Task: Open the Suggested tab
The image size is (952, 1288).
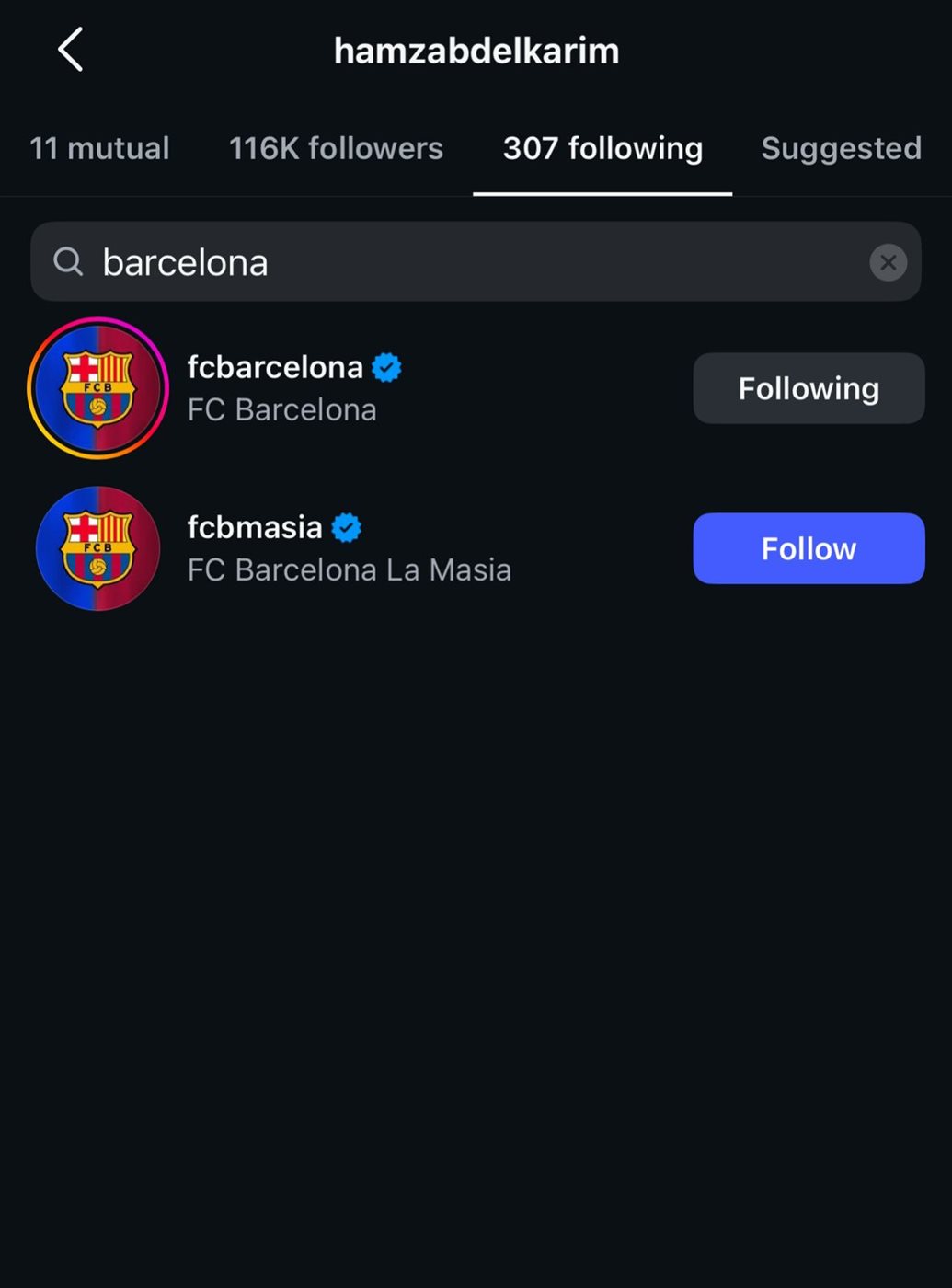Action: coord(841,148)
